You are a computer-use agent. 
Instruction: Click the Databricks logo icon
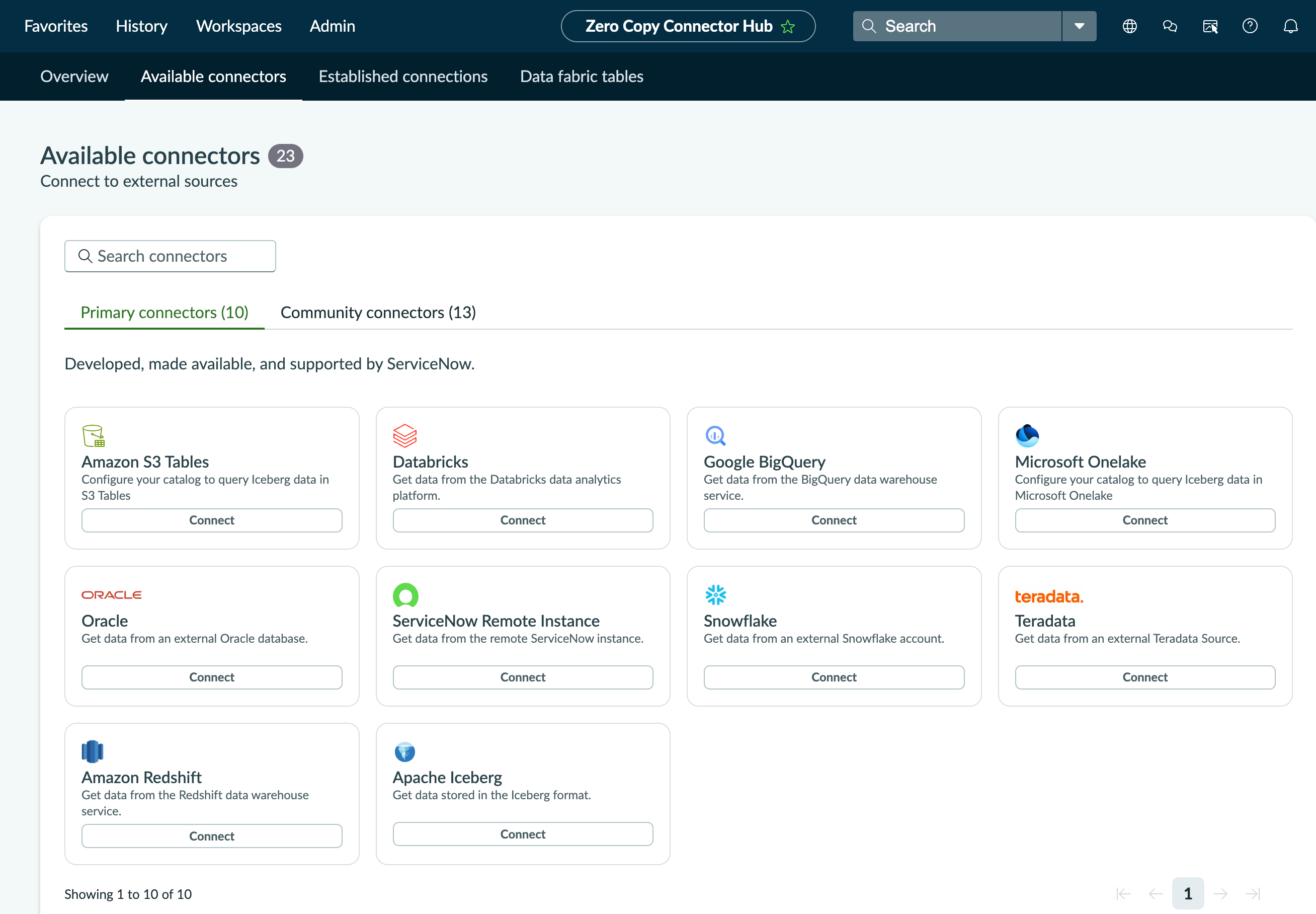click(404, 436)
